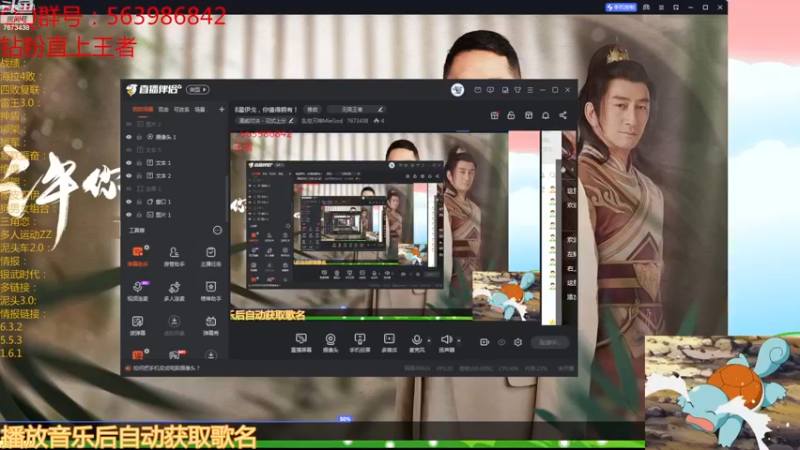Select the 窗口 1 source row

tap(174, 202)
